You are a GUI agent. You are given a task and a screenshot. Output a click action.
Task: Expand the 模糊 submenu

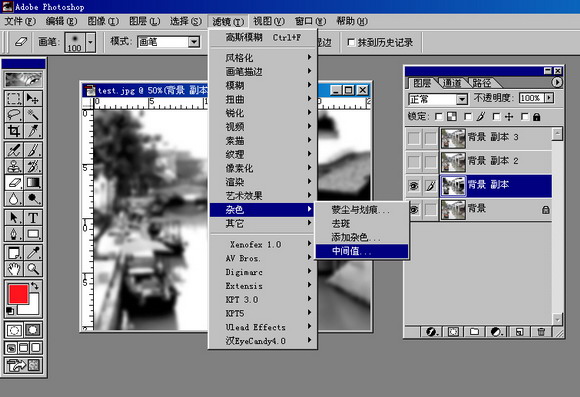point(263,85)
